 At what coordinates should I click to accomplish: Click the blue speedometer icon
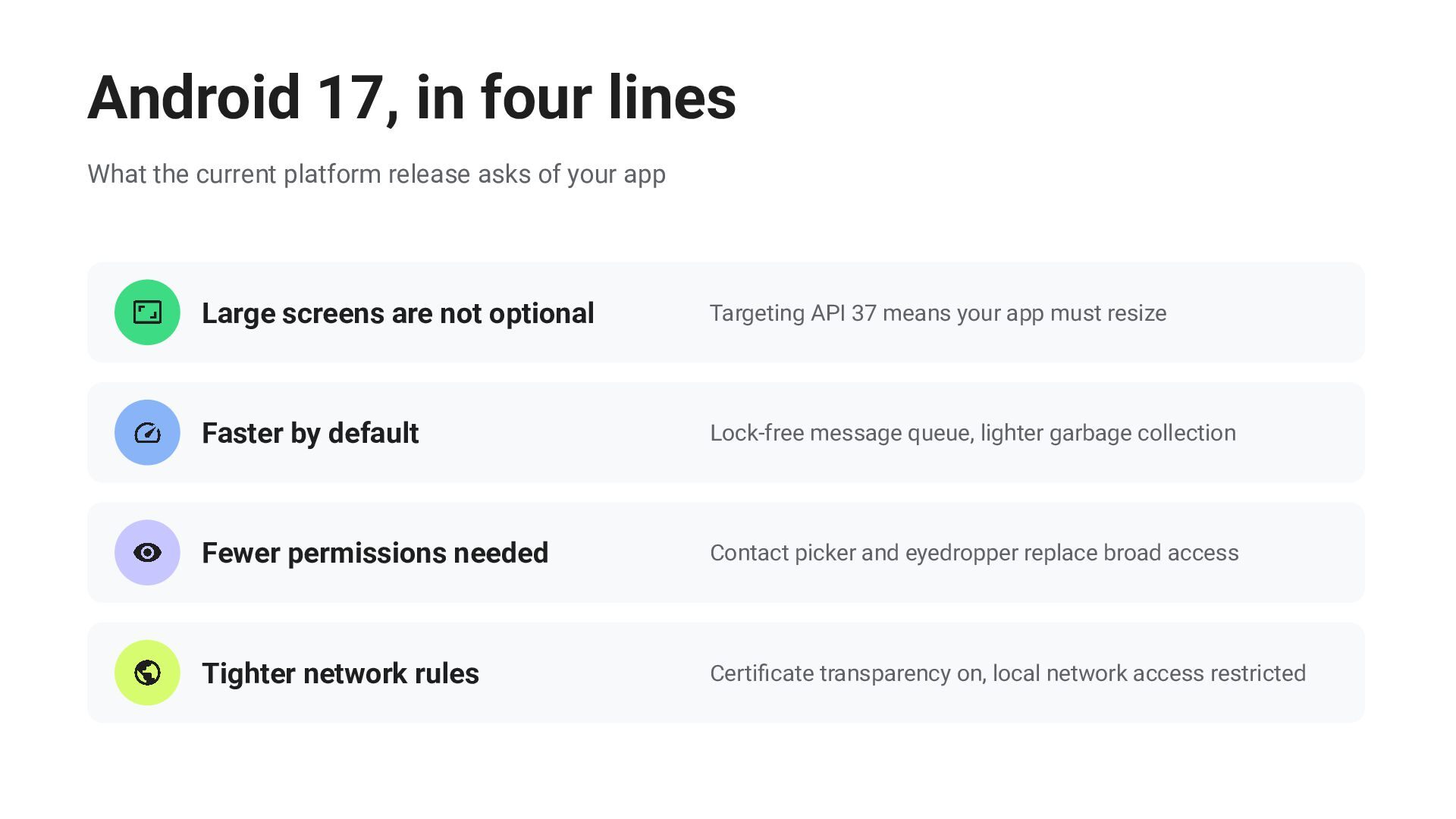click(147, 432)
